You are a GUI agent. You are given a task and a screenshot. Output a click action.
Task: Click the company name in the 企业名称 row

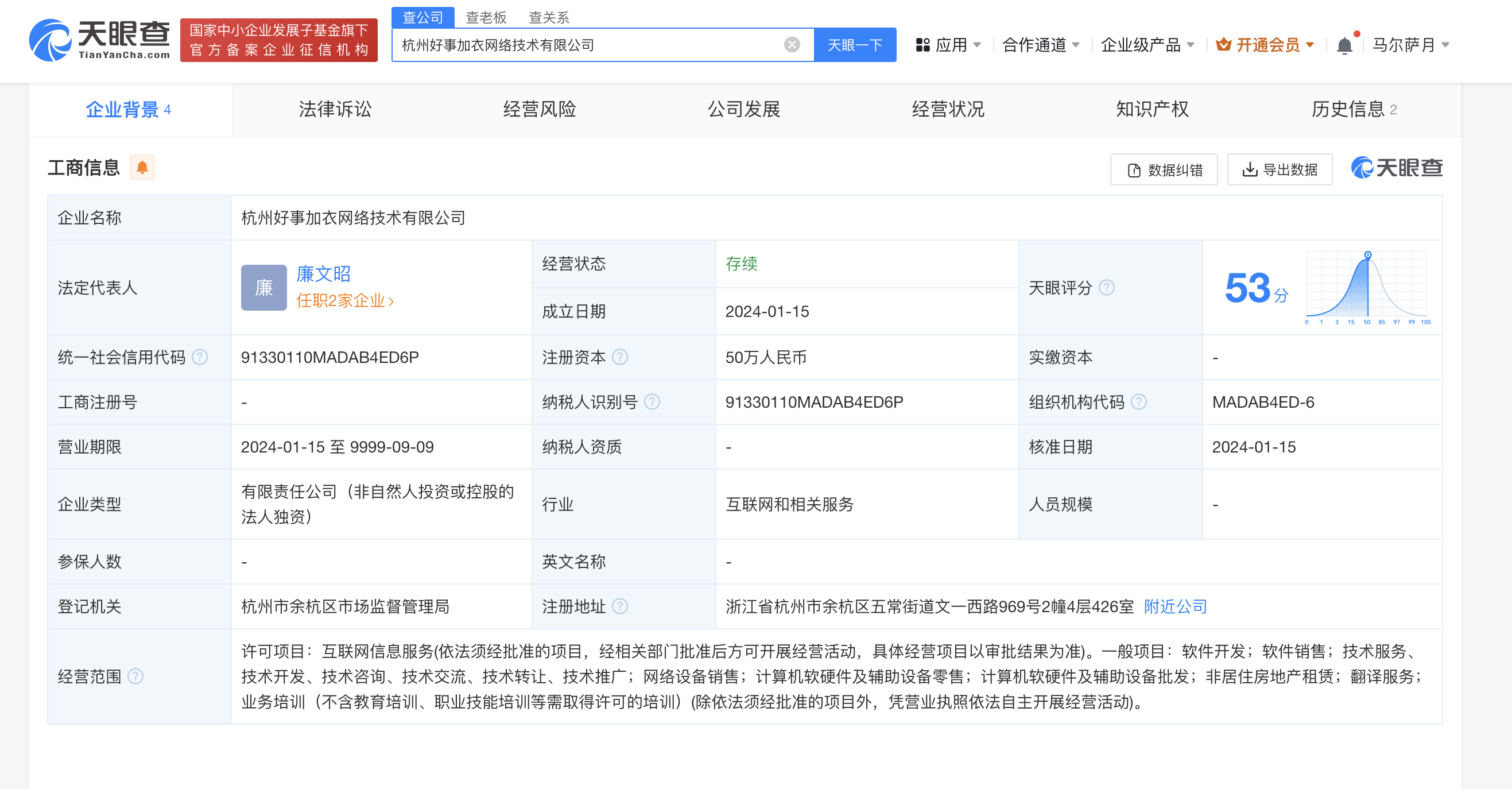pyautogui.click(x=354, y=218)
